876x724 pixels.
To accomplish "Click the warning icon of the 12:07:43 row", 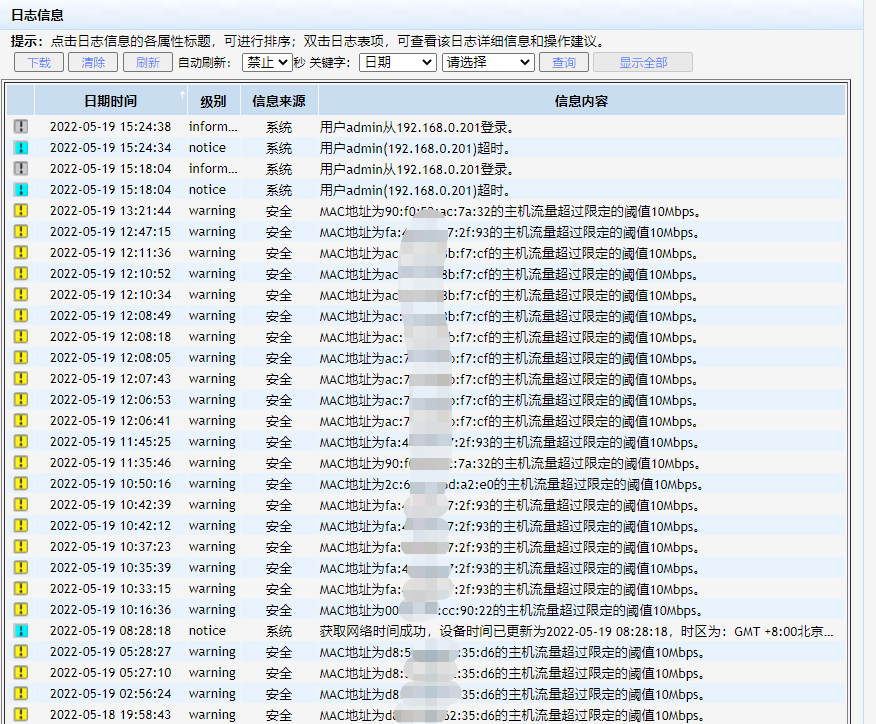I will click(21, 379).
